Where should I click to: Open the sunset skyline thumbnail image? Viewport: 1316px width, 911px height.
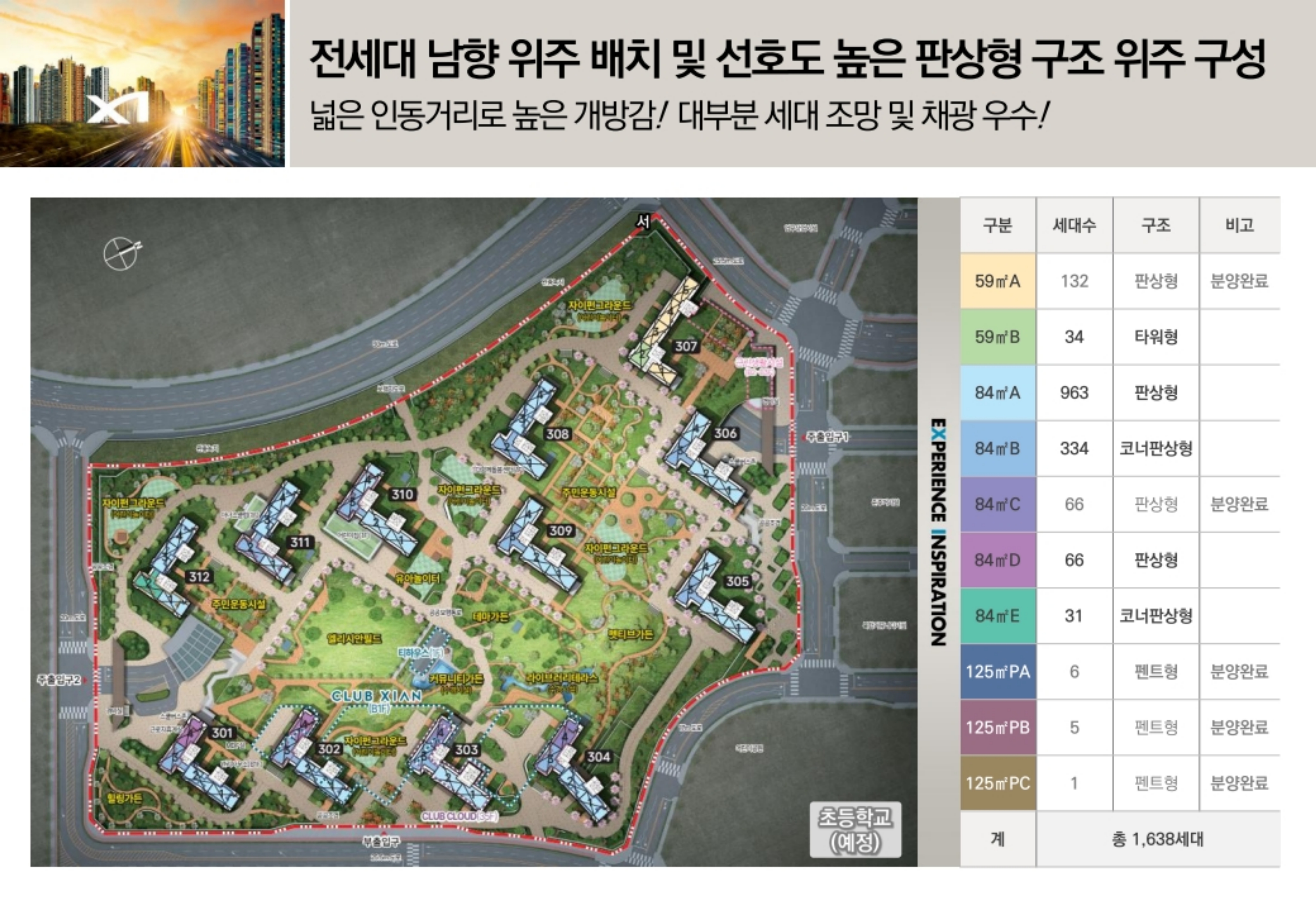tap(142, 83)
